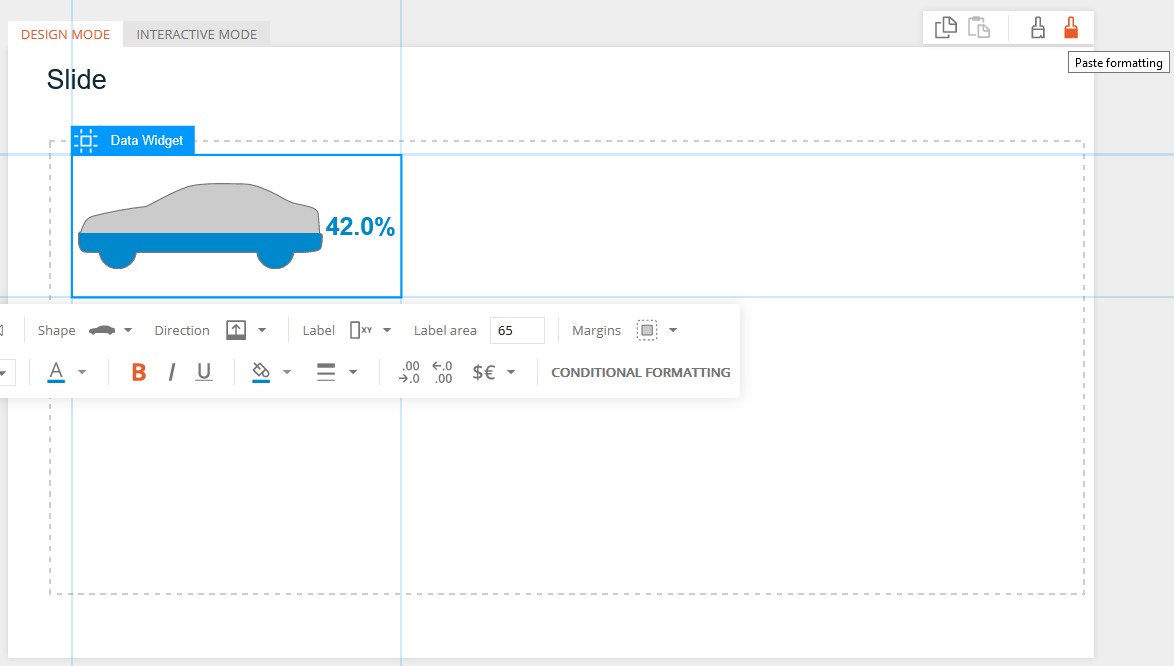The height and width of the screenshot is (666, 1174).
Task: Click the fill color bucket icon
Action: click(x=261, y=372)
